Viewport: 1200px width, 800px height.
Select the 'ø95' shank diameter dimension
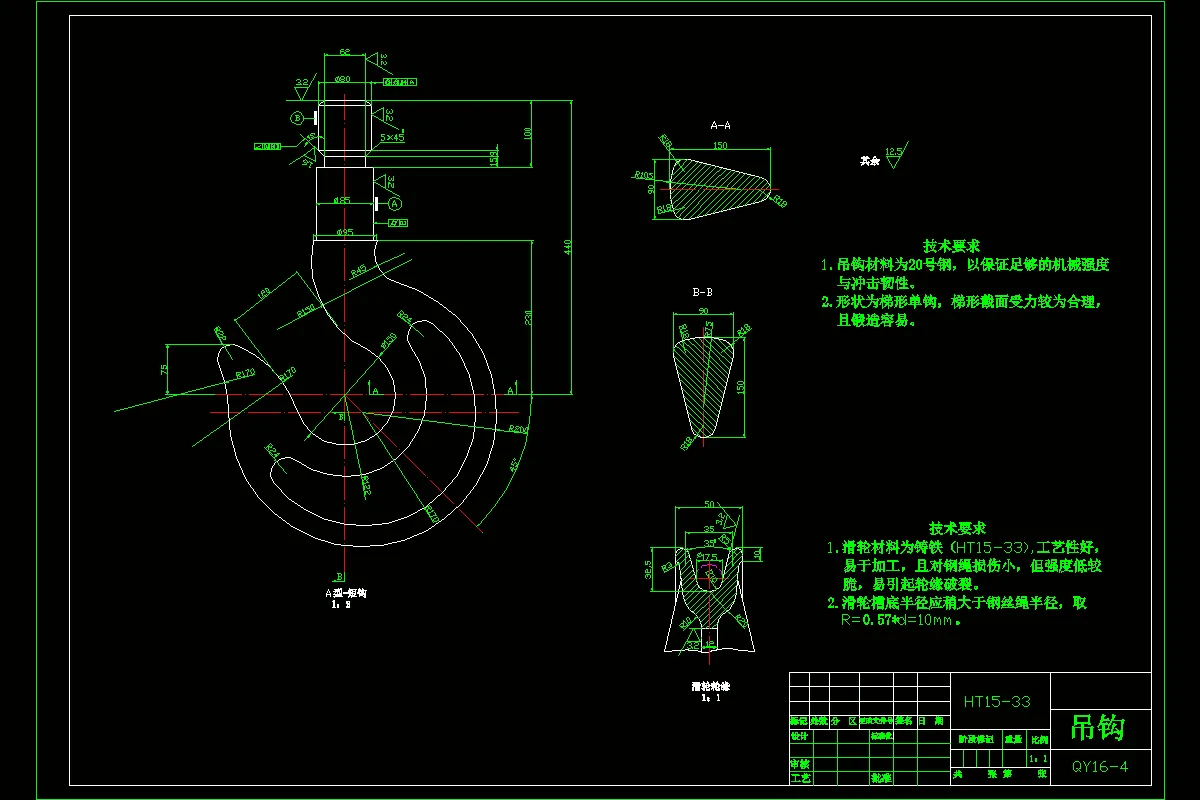pyautogui.click(x=344, y=232)
